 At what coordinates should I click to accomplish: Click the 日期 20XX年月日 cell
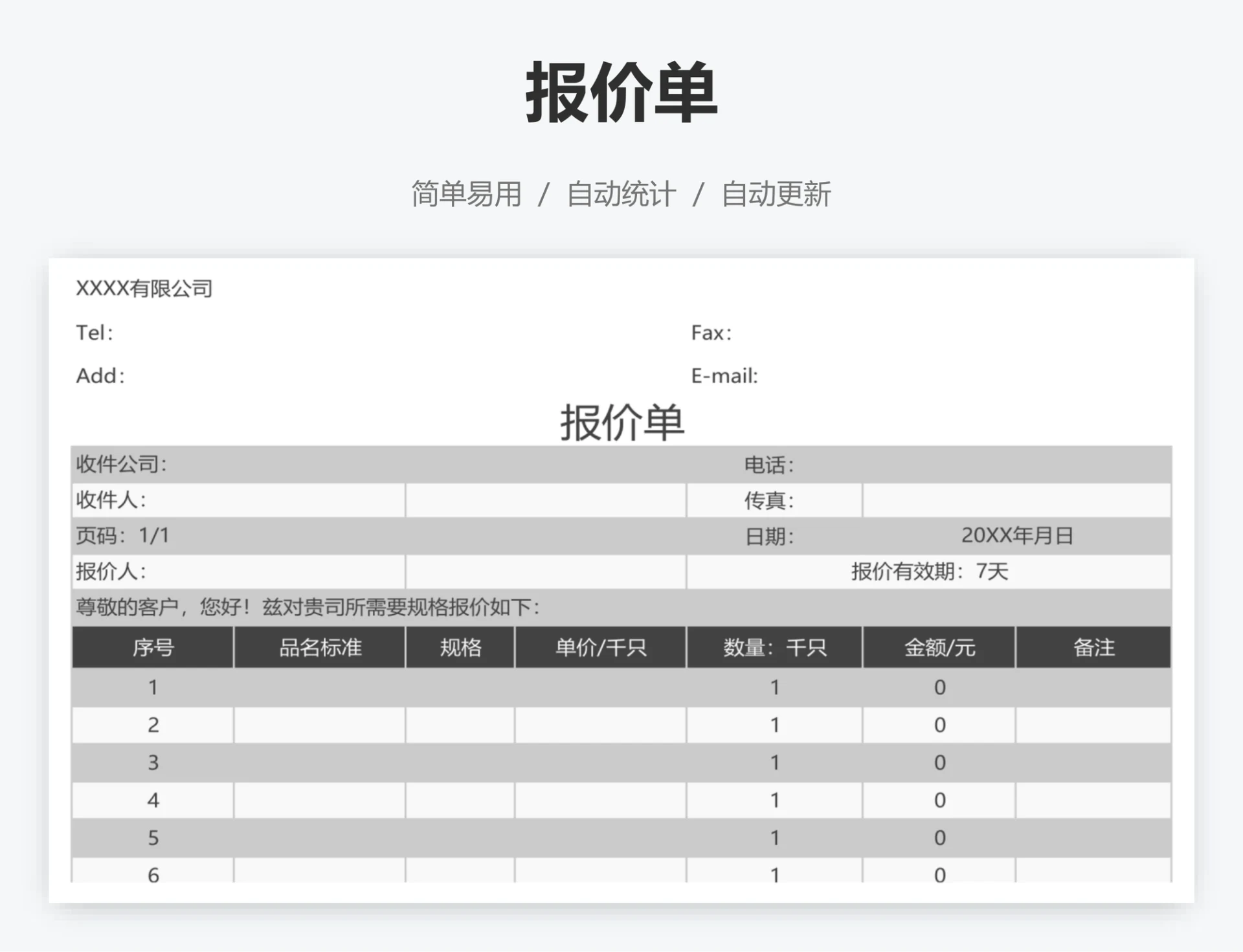[1016, 536]
